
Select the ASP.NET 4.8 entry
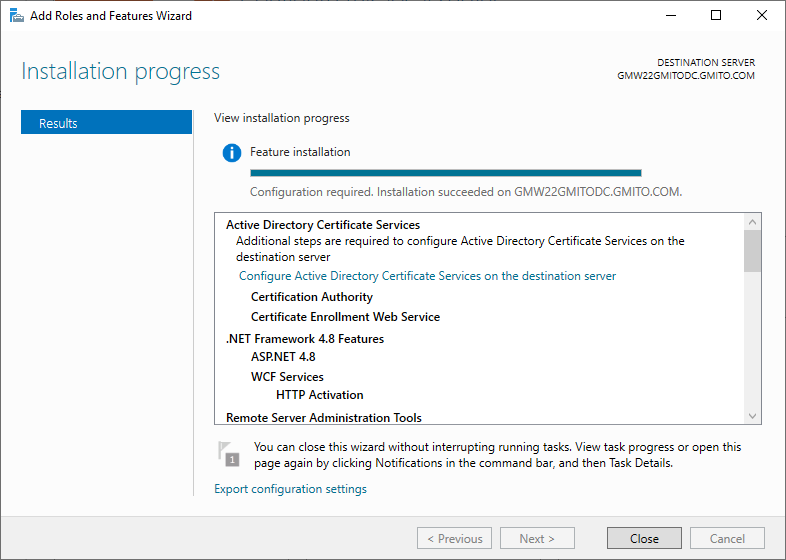click(283, 357)
